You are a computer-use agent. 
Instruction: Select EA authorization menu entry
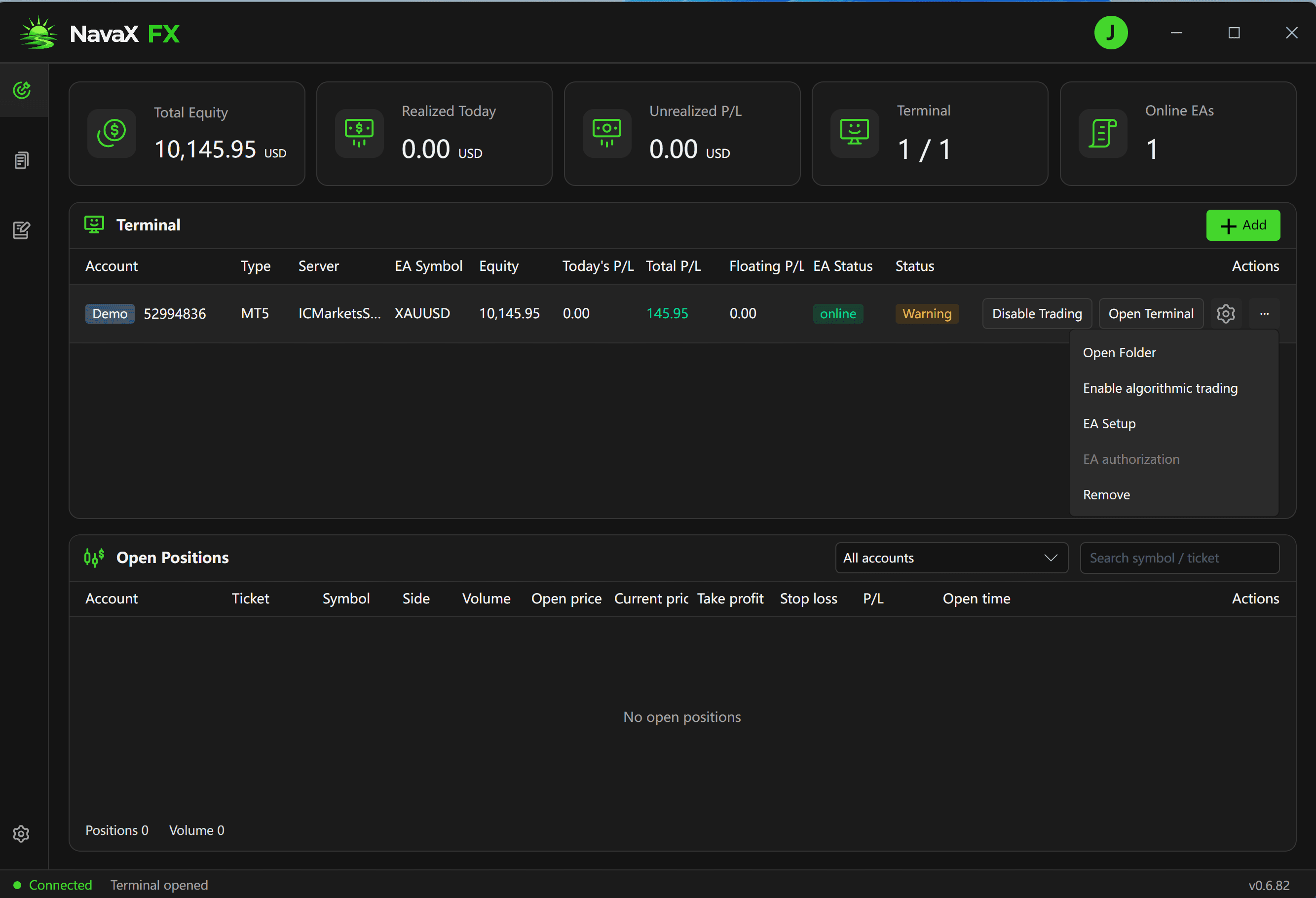(1173, 459)
